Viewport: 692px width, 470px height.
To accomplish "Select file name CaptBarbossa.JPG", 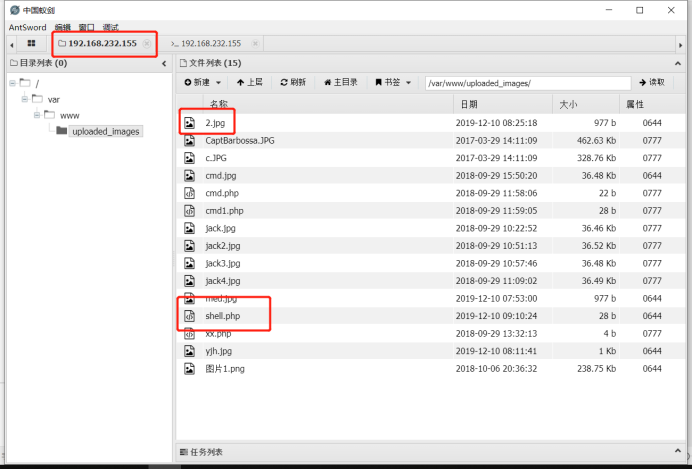I will pyautogui.click(x=240, y=140).
